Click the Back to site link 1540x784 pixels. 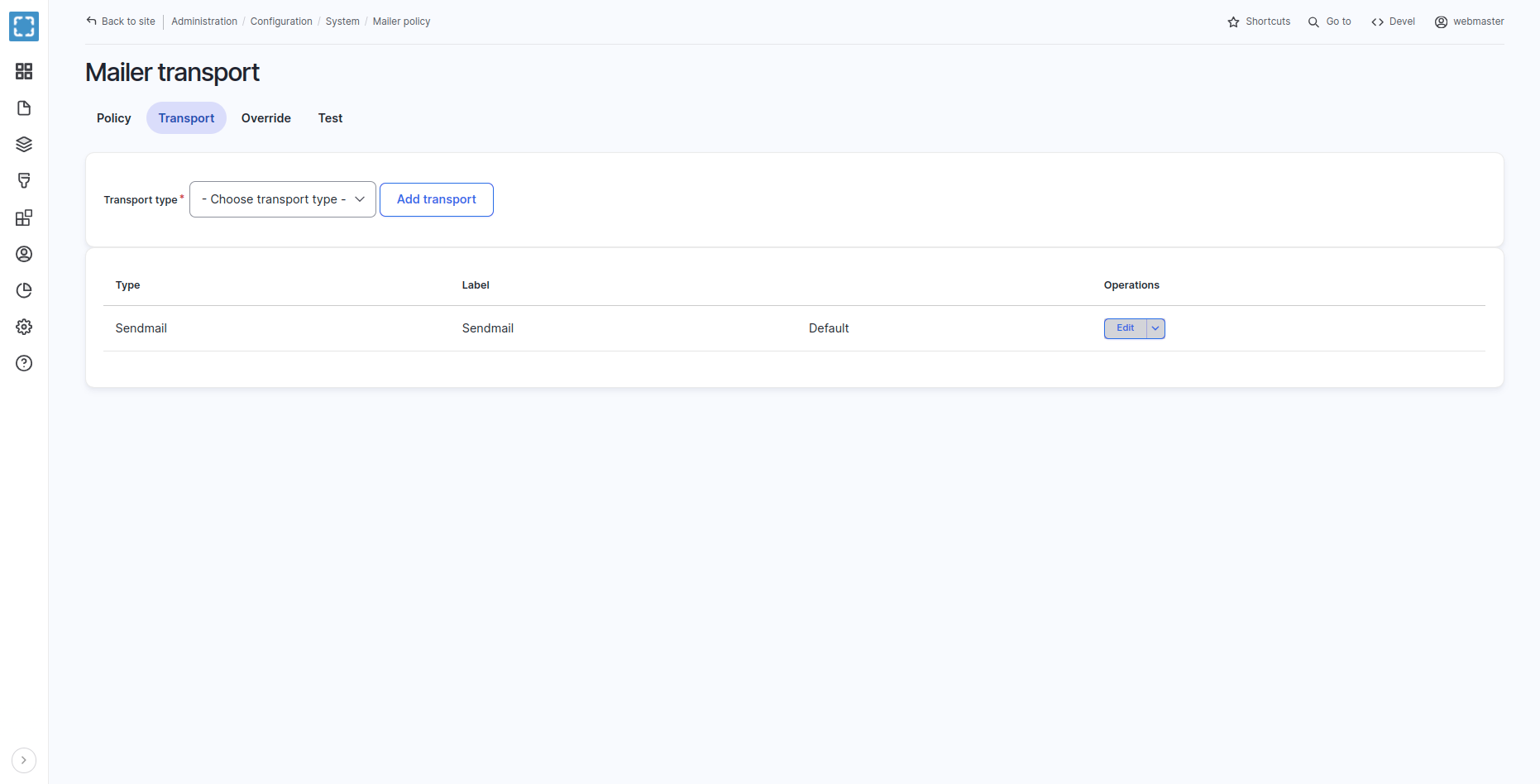click(121, 22)
